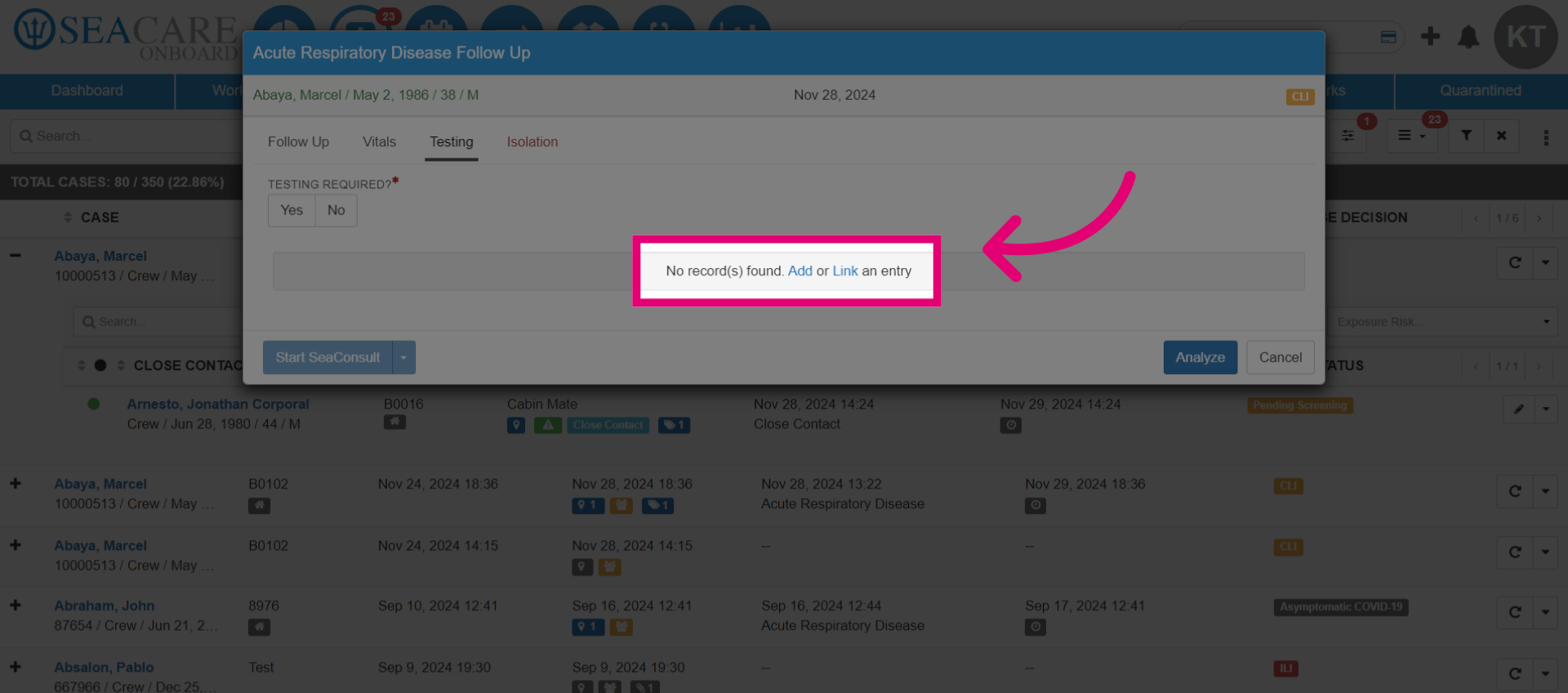Open the filter sliders settings icon
This screenshot has height=693, width=1568.
1347,136
